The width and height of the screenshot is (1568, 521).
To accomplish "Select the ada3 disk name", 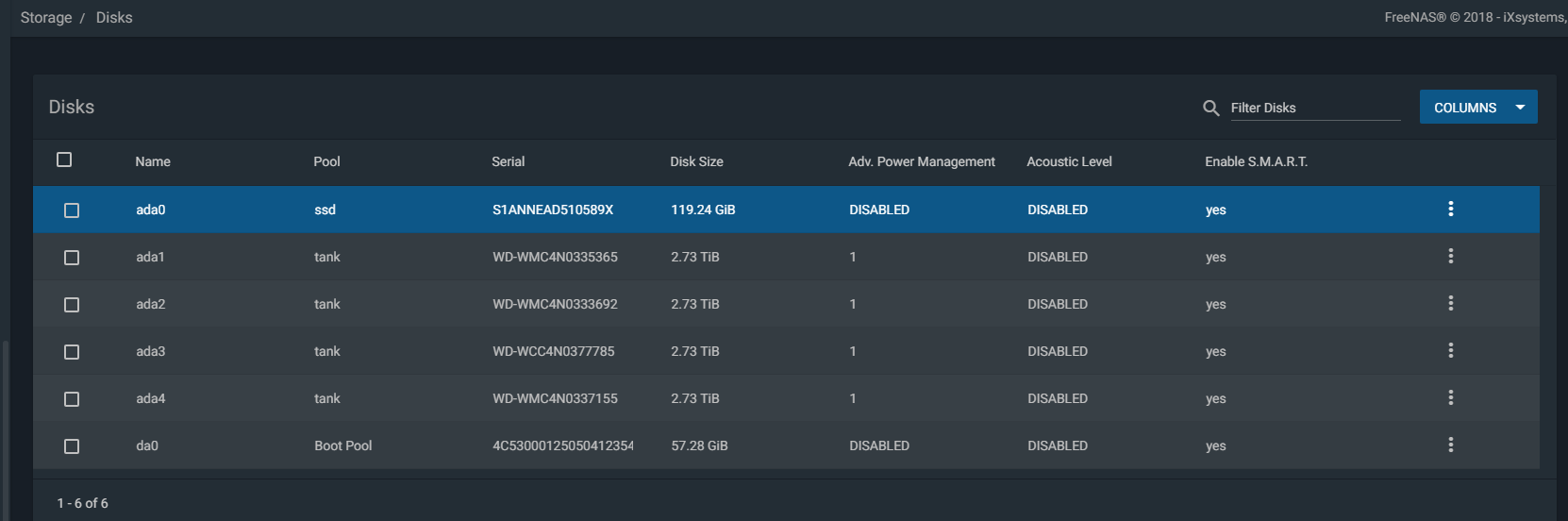I will pos(151,351).
